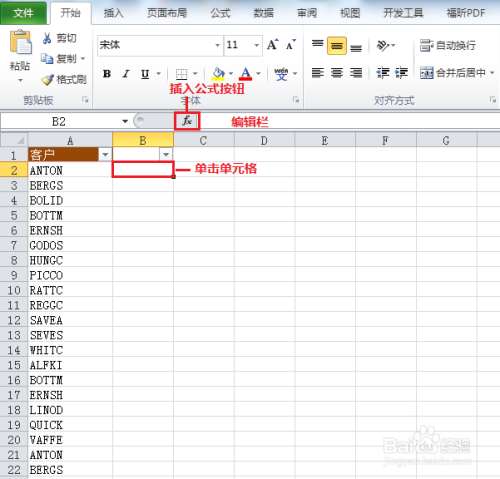Open the font name dropdown
The width and height of the screenshot is (500, 479).
point(217,45)
